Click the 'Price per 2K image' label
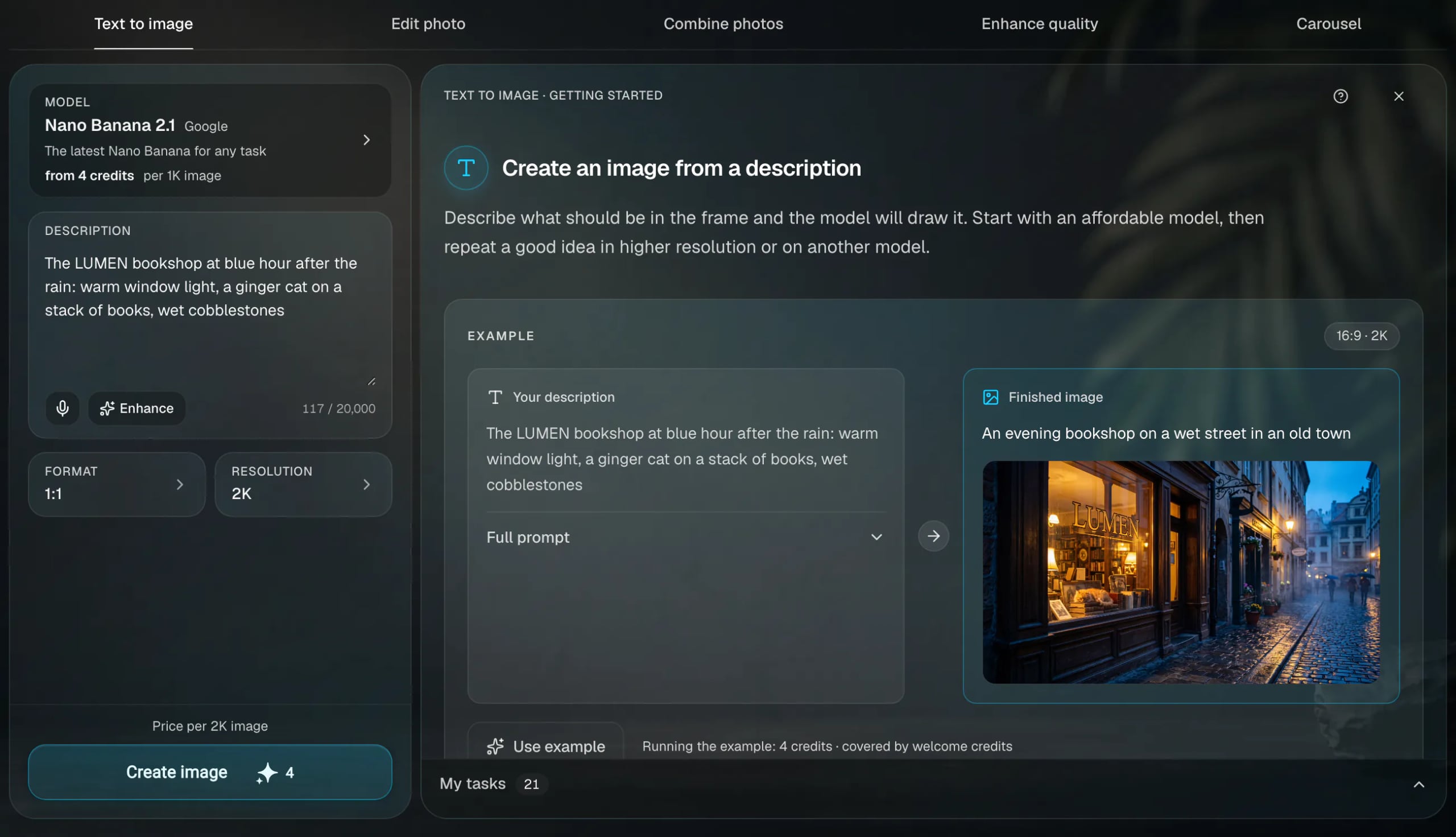This screenshot has height=837, width=1456. click(x=210, y=726)
